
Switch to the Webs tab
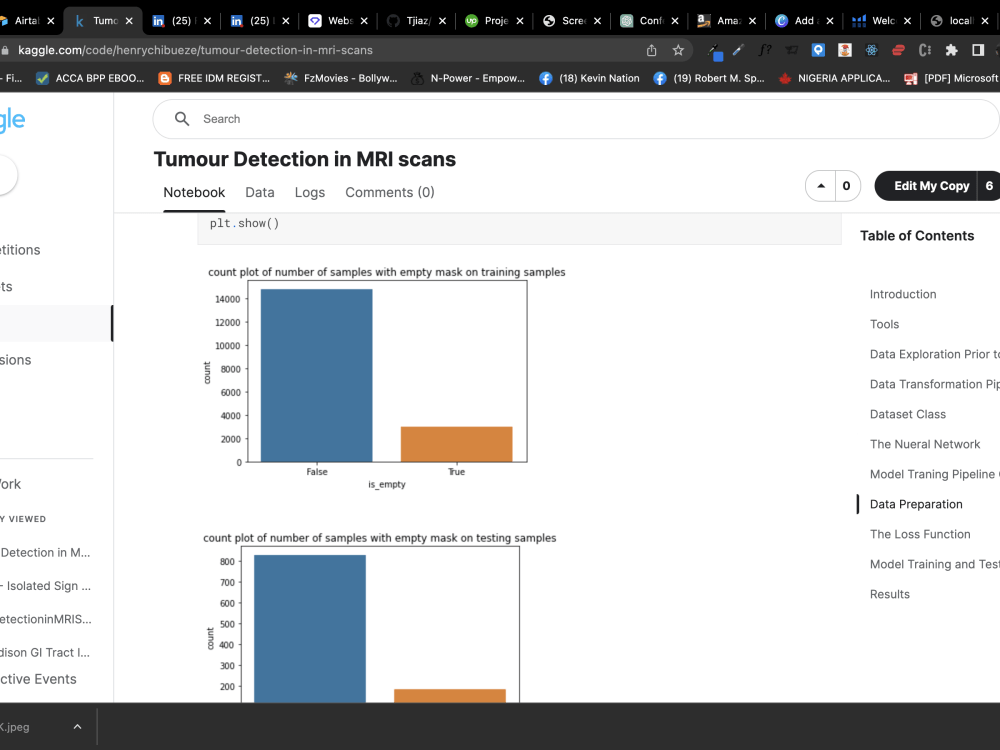[x=332, y=21]
